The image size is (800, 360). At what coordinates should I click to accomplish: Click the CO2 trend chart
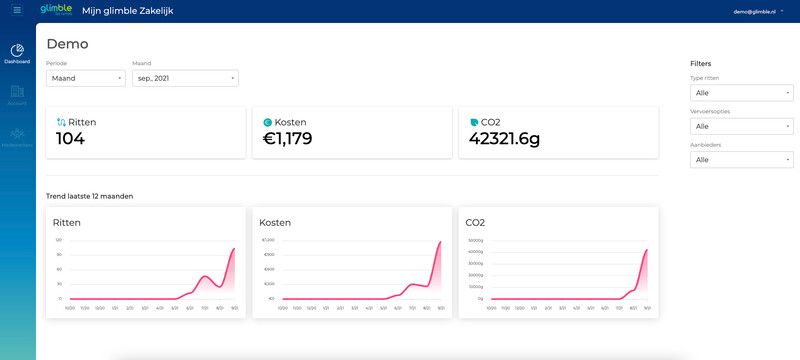[559, 263]
